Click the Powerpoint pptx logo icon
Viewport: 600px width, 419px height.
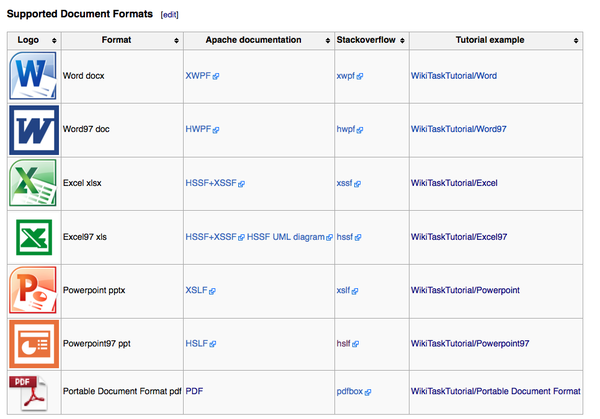click(32, 290)
